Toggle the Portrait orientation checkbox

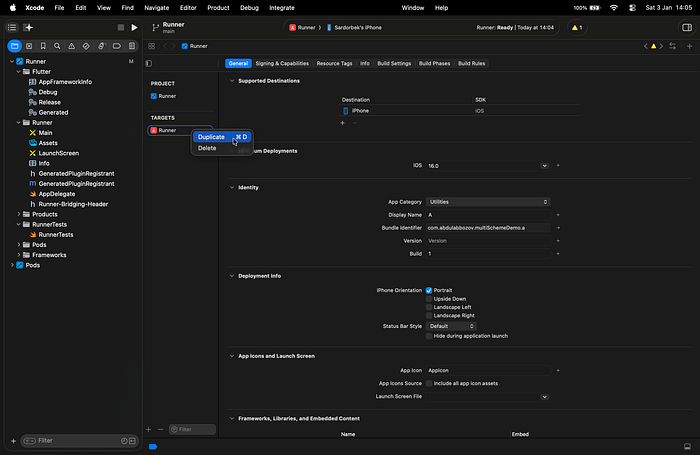(x=429, y=290)
